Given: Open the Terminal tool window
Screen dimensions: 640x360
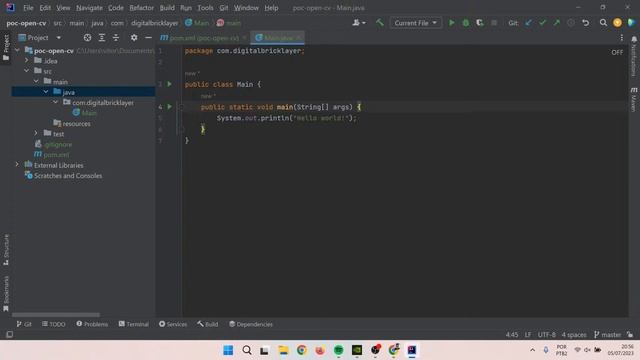Looking at the screenshot, I should point(133,324).
